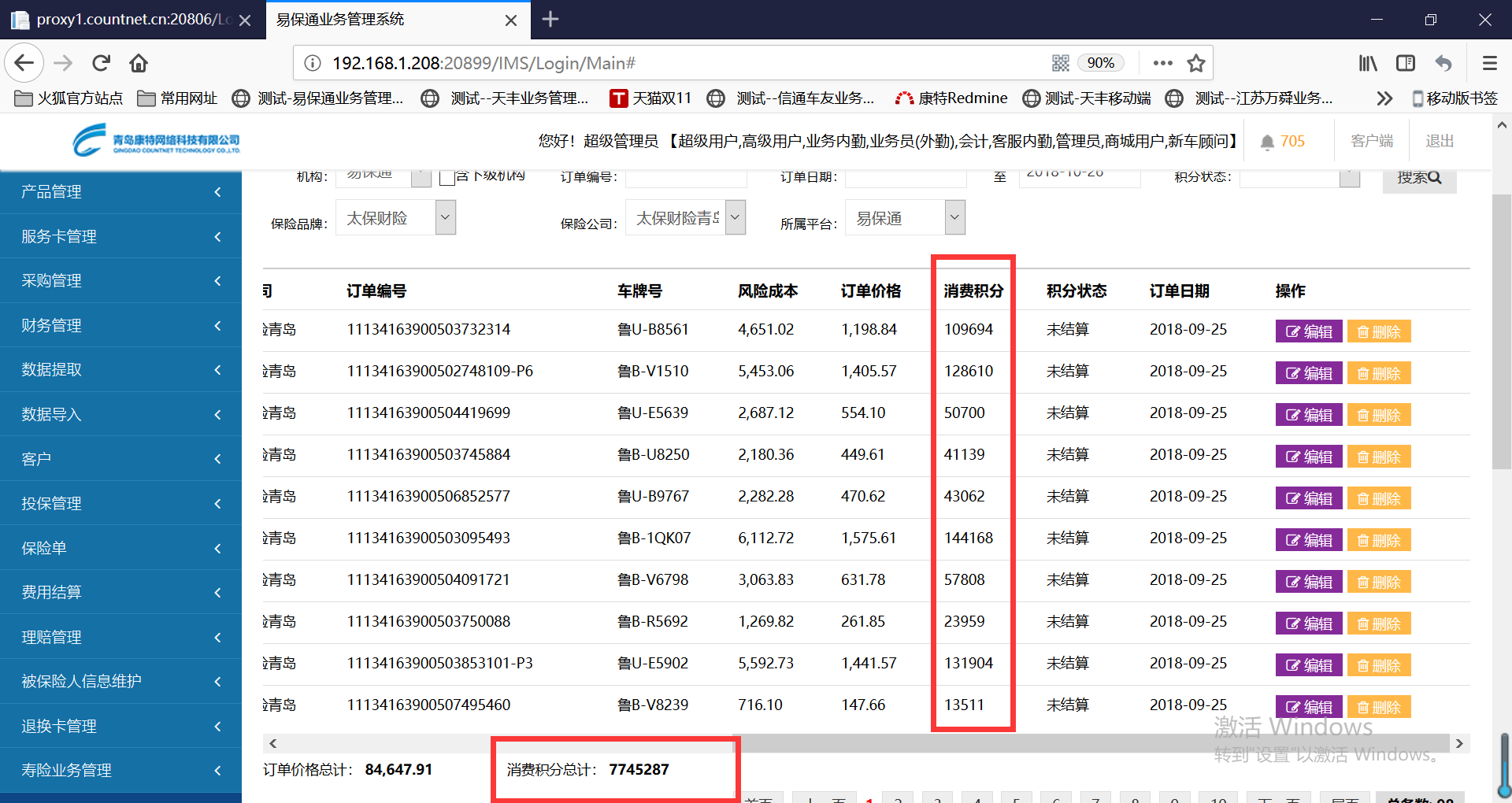This screenshot has width=1512, height=803.
Task: Open the 保险公司 dropdown
Action: pos(736,218)
